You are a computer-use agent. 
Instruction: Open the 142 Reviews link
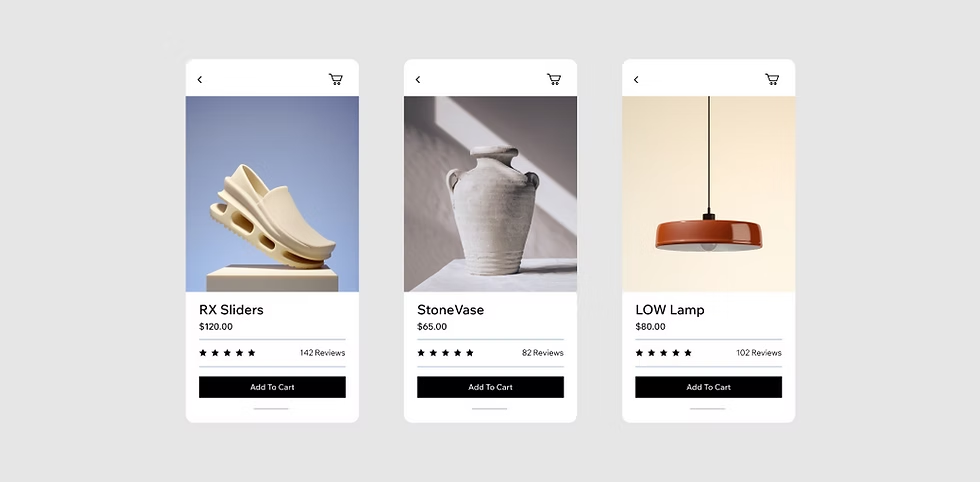[x=322, y=353]
